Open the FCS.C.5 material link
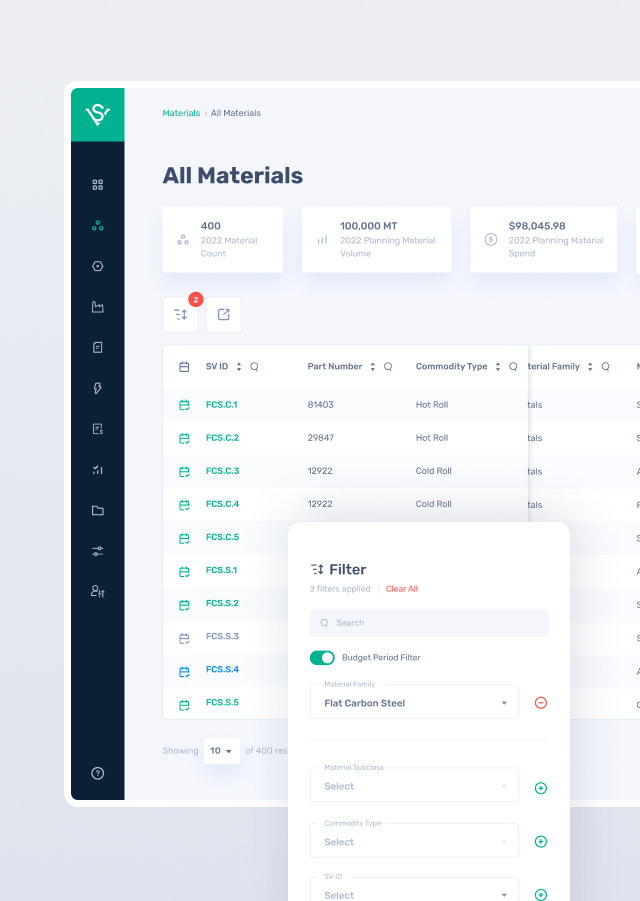This screenshot has width=640, height=901. 222,537
